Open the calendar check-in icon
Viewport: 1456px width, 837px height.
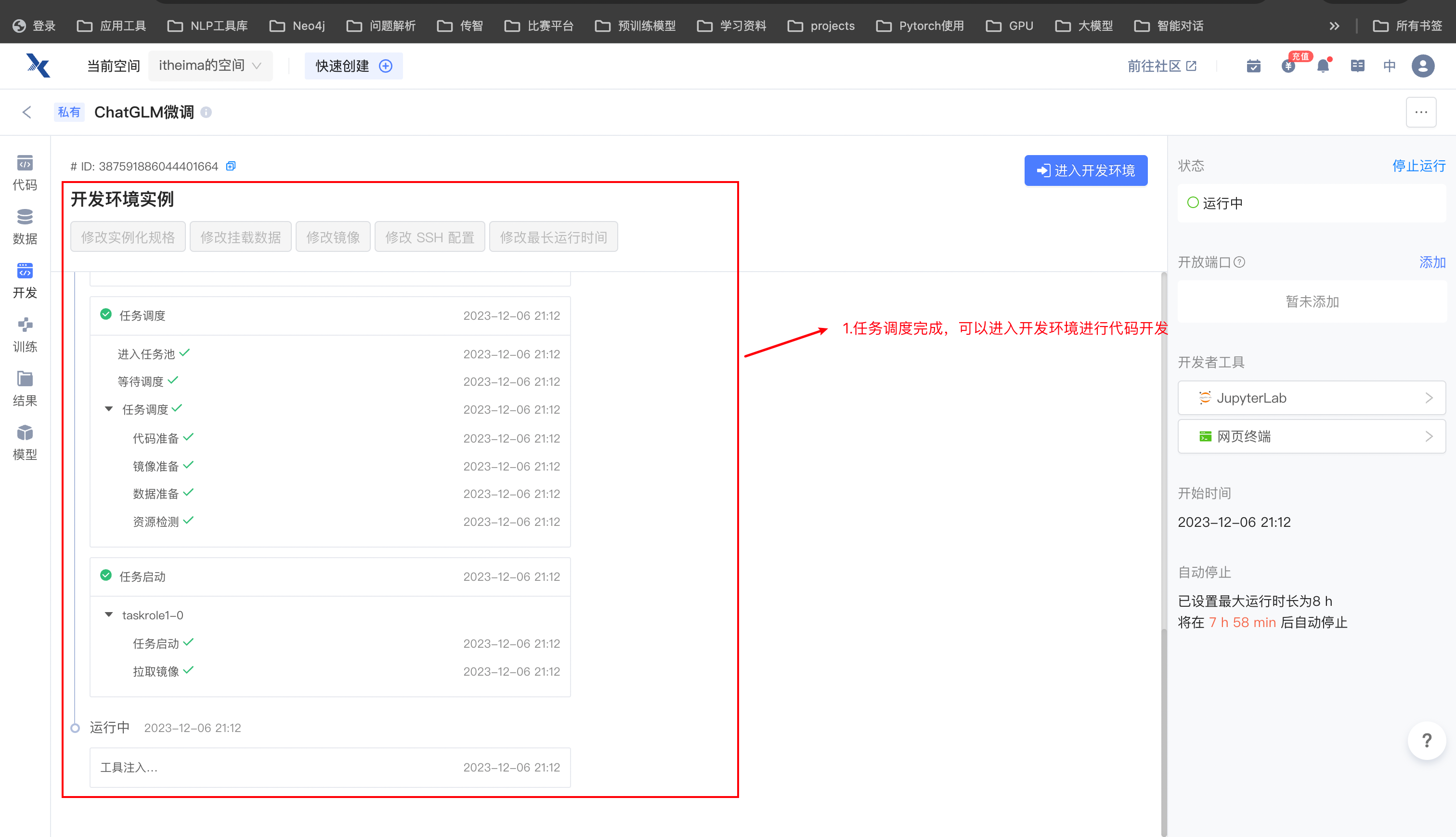tap(1254, 66)
